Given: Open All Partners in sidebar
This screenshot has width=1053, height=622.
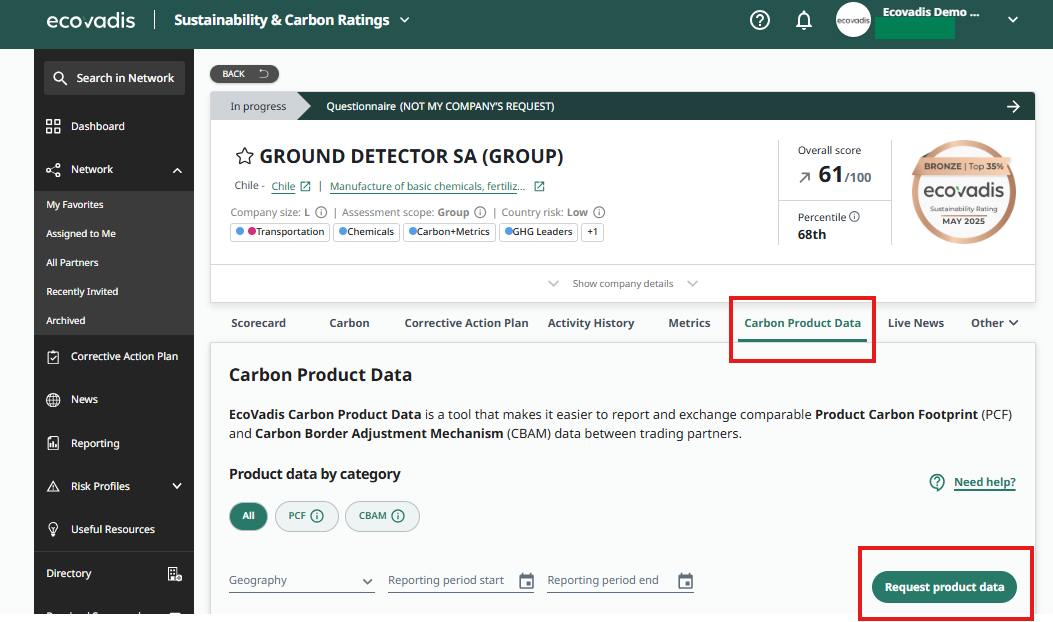Looking at the screenshot, I should point(72,263).
